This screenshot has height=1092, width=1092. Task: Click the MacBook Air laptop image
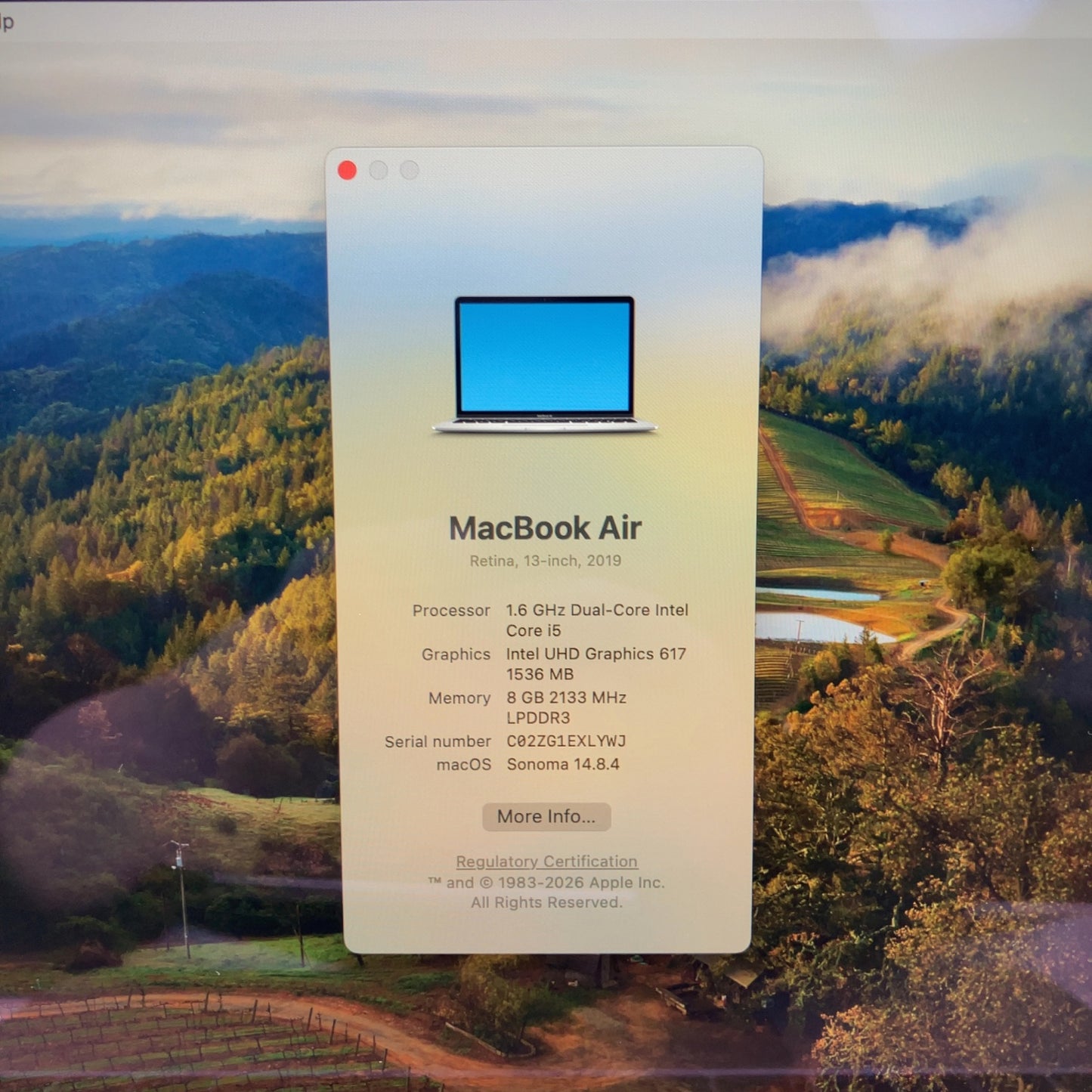click(544, 364)
